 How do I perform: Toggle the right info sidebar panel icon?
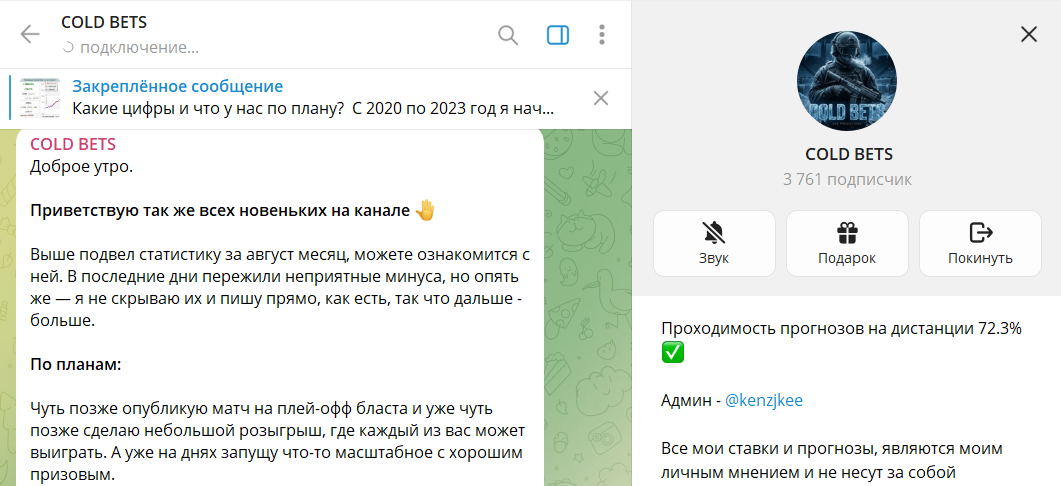click(x=558, y=35)
